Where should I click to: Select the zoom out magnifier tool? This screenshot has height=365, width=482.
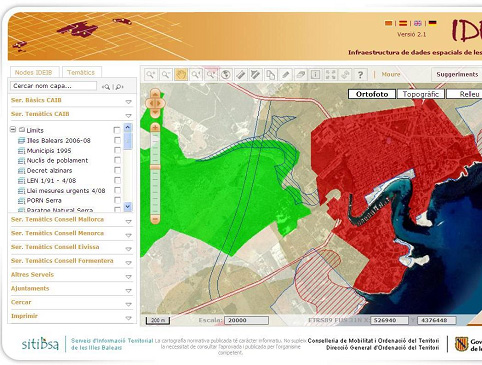[166, 74]
